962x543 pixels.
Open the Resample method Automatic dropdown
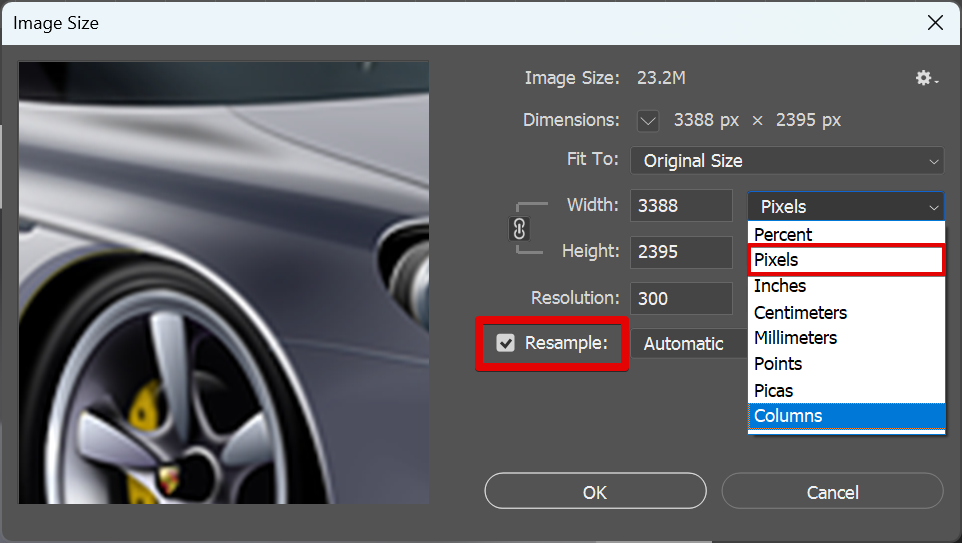pyautogui.click(x=688, y=343)
